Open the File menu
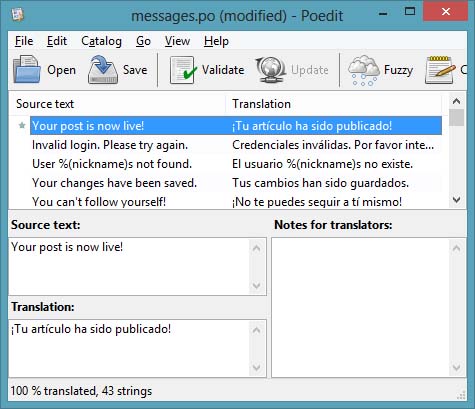 (x=24, y=41)
